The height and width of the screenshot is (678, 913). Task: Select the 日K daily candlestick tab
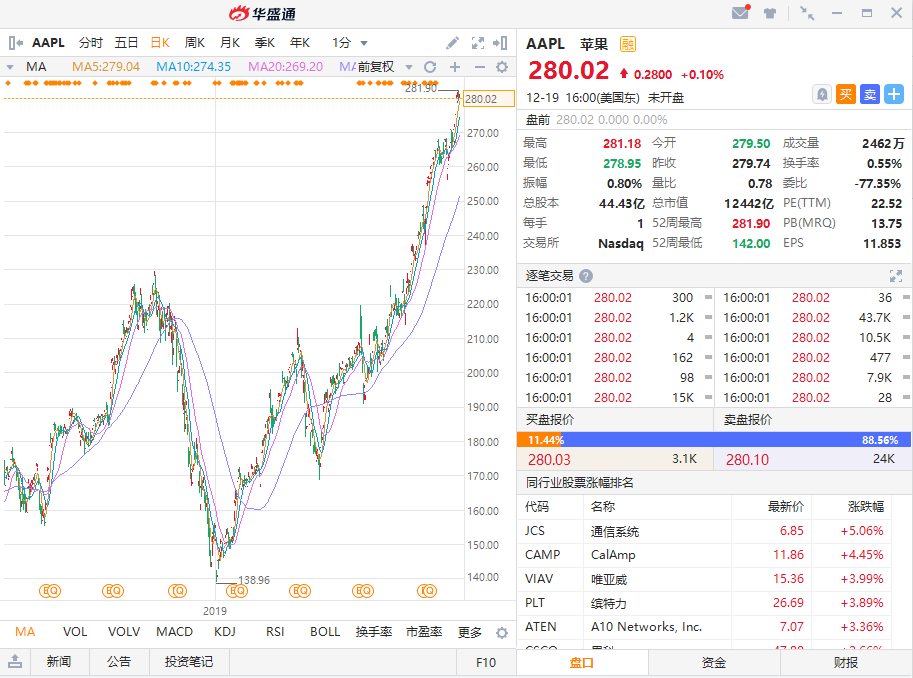pyautogui.click(x=160, y=43)
